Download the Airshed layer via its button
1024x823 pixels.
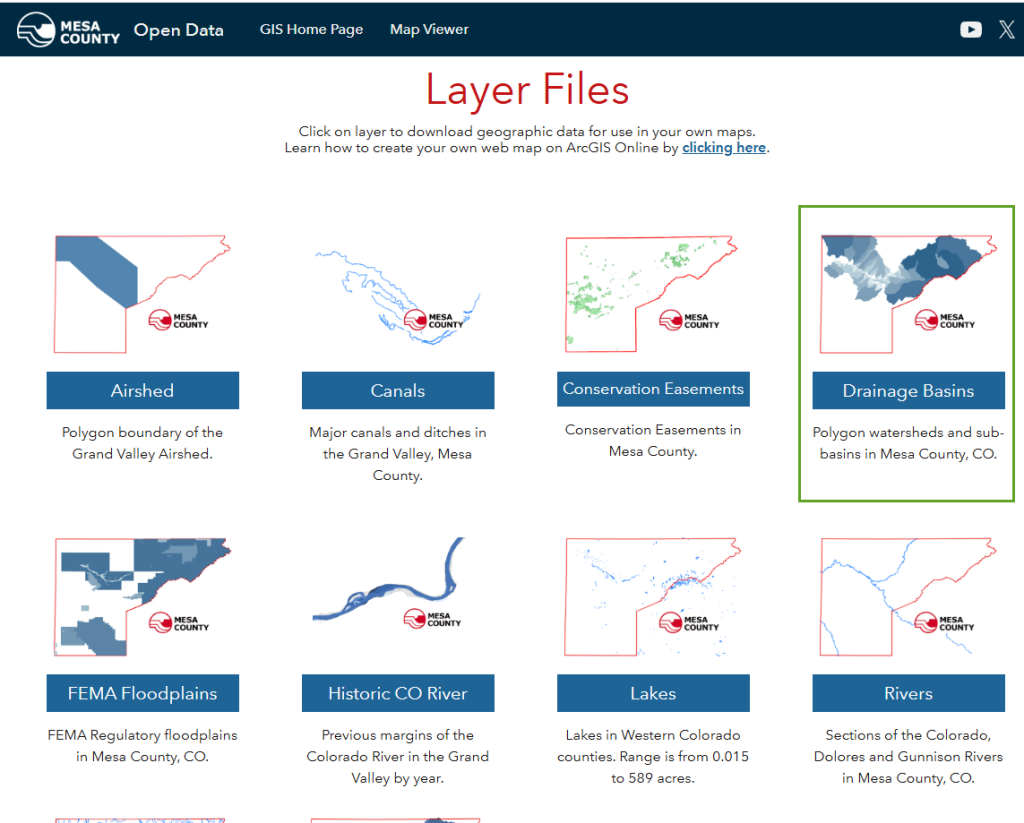[142, 390]
